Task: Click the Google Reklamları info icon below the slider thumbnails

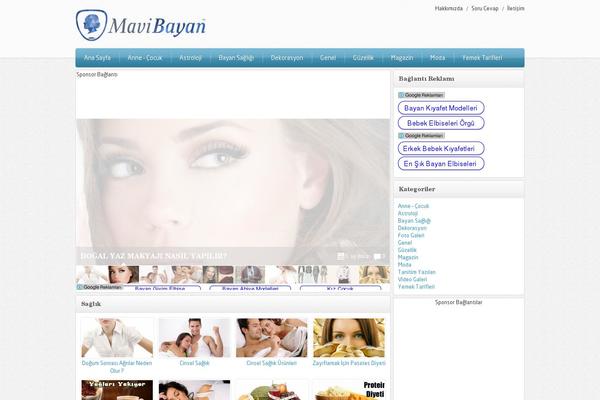Action: coord(80,287)
